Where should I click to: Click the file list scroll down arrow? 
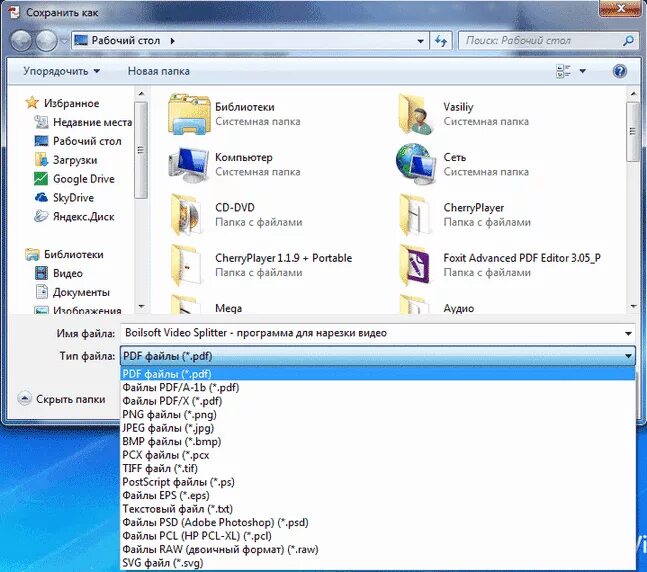[633, 306]
